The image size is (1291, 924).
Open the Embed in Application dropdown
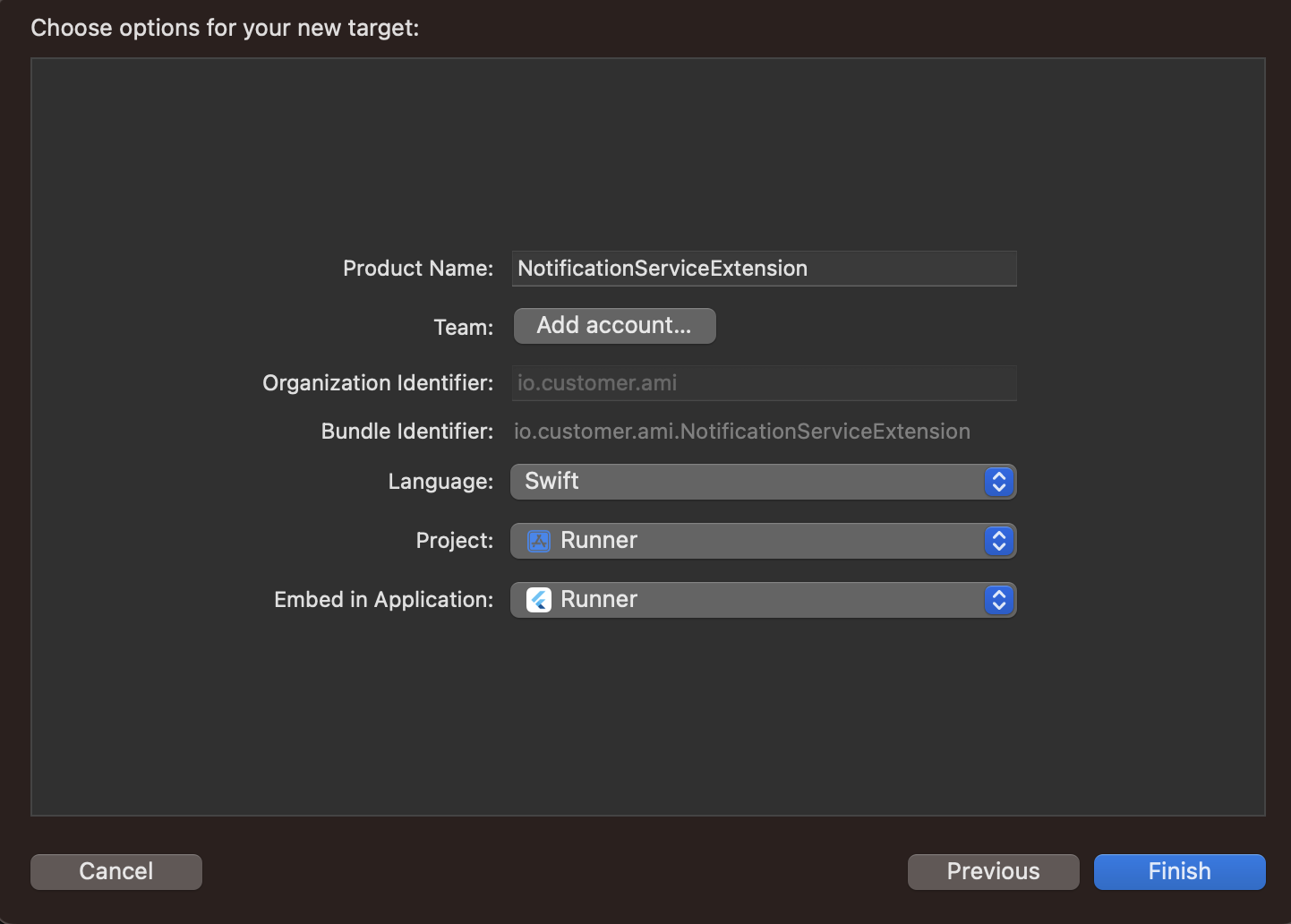[x=764, y=600]
